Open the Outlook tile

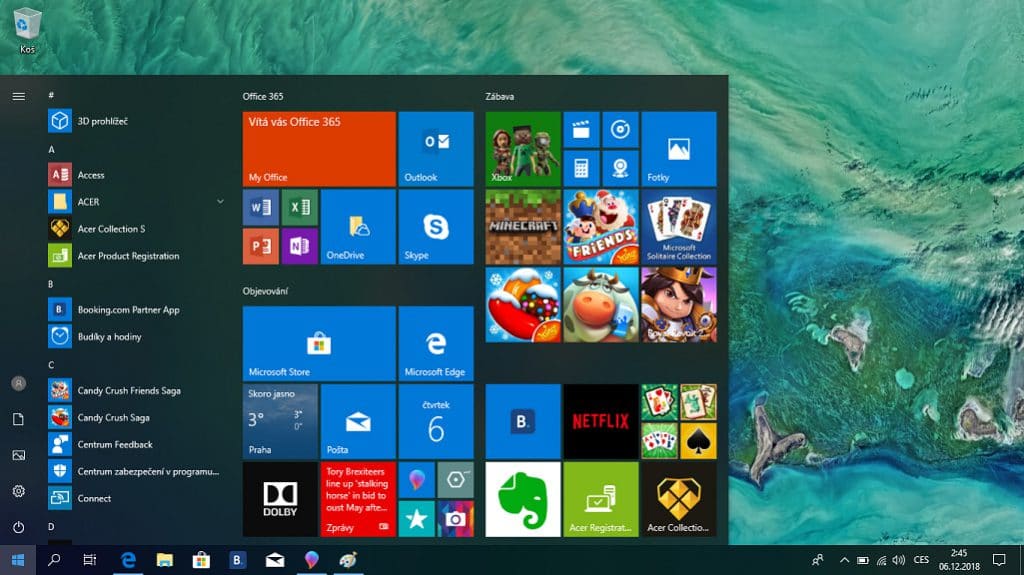point(436,149)
